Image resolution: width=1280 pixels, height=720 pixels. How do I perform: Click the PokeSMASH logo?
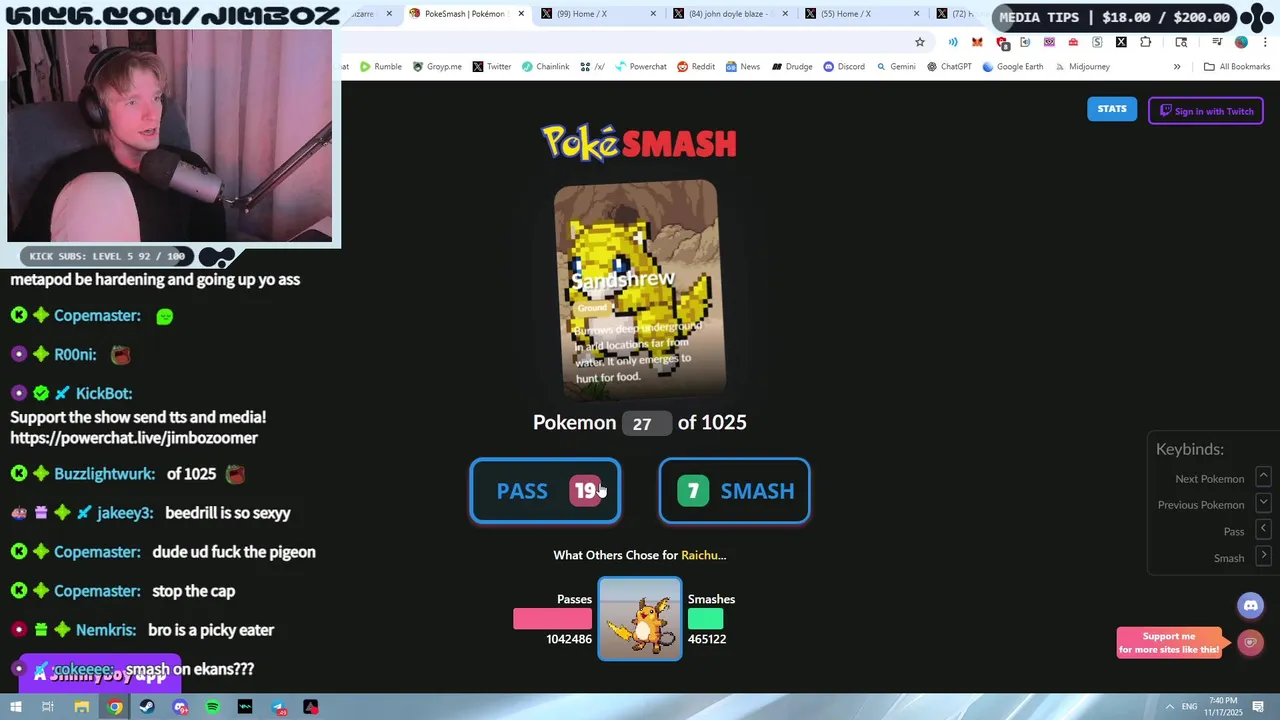[639, 143]
